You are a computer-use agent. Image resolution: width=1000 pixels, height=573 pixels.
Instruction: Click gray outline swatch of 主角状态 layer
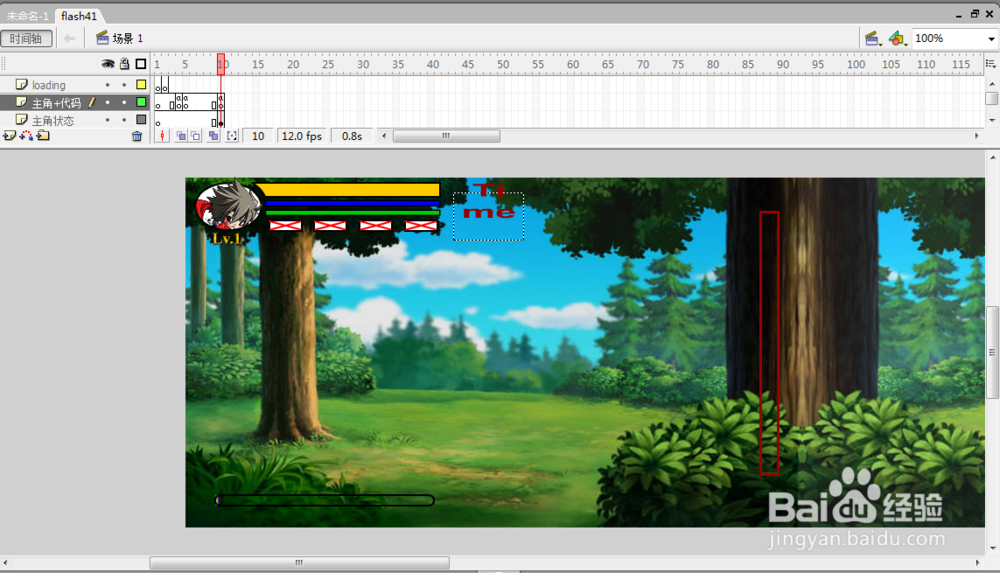[141, 120]
